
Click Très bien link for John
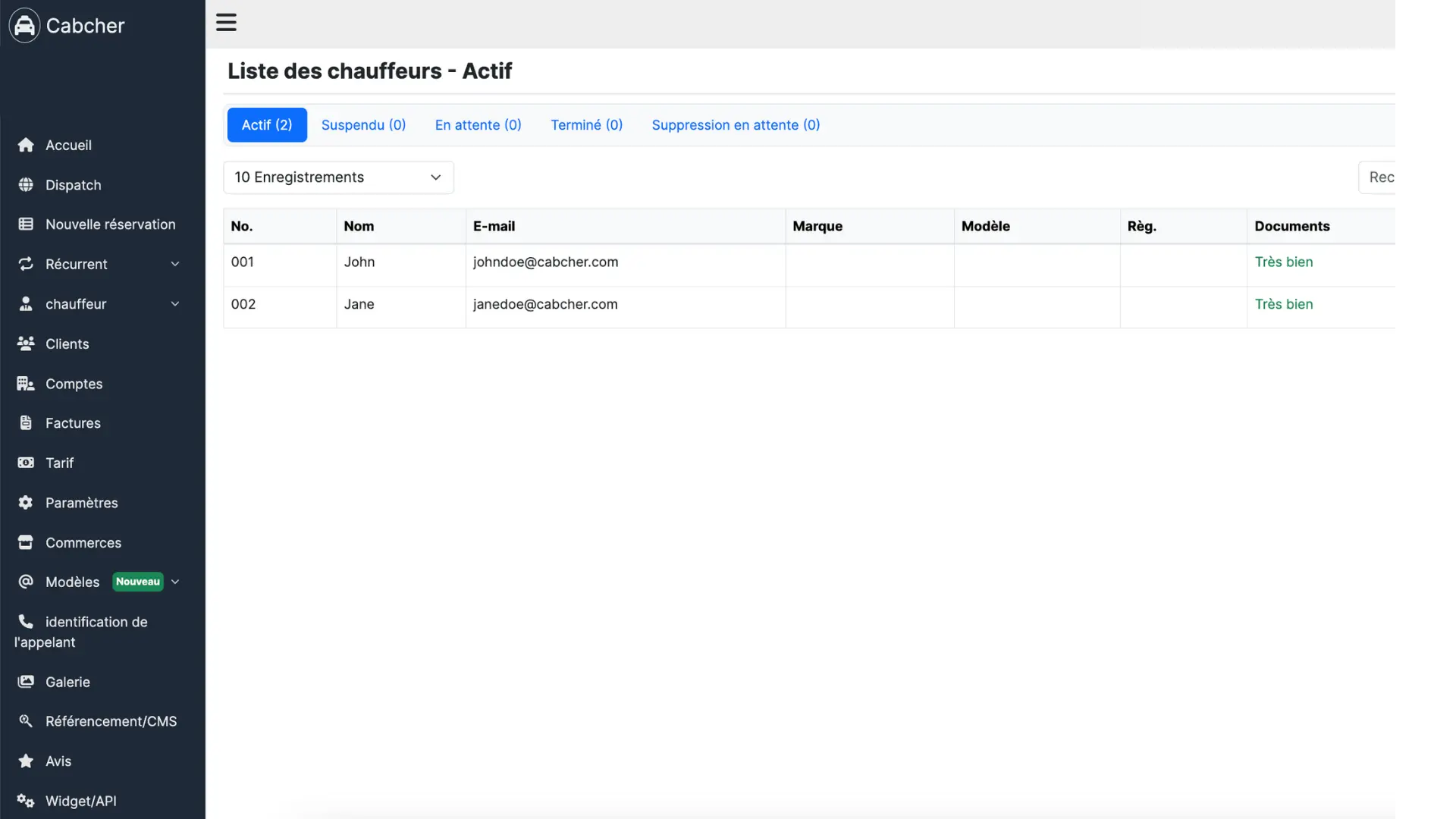[1284, 262]
